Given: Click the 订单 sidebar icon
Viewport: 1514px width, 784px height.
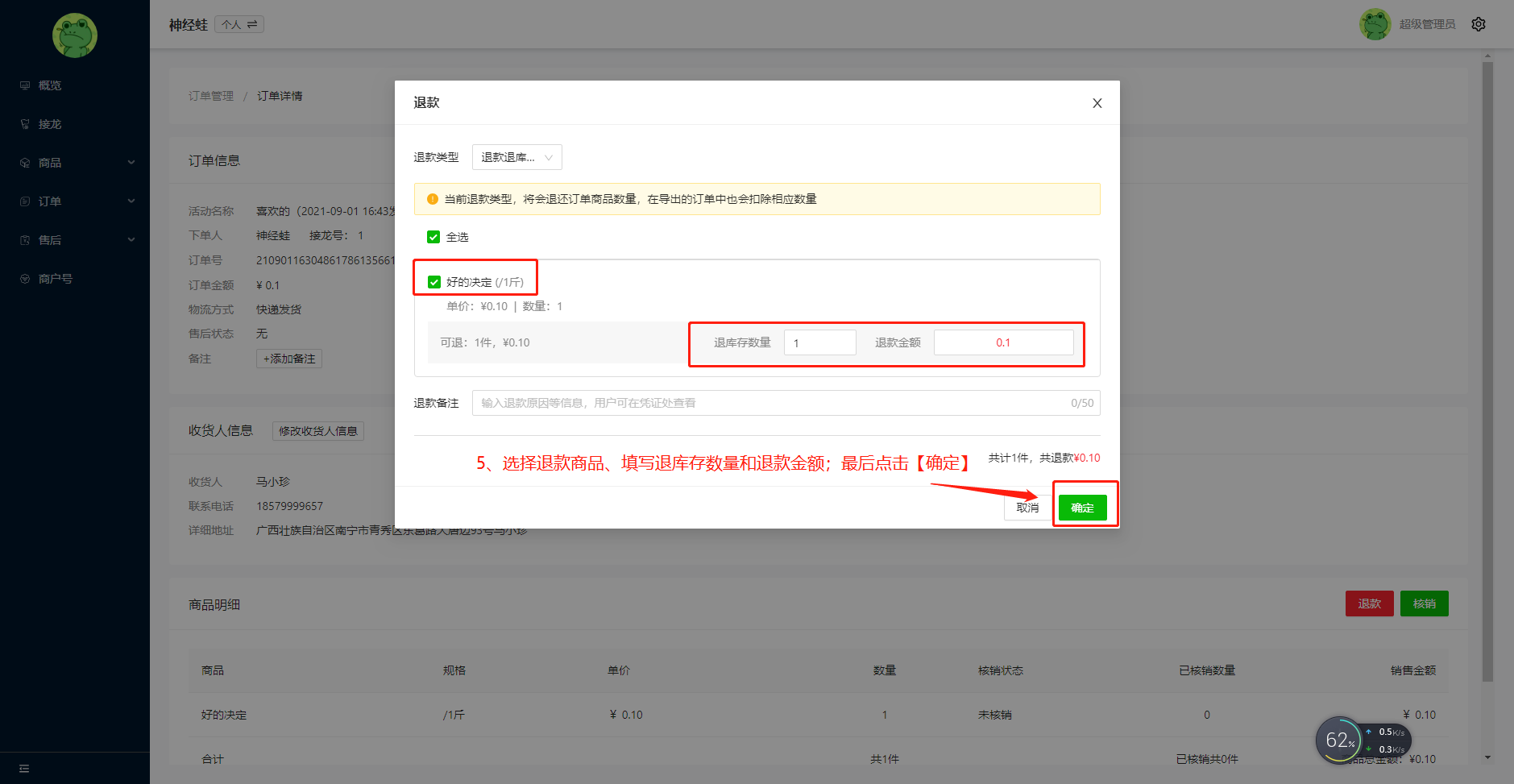Looking at the screenshot, I should [25, 201].
